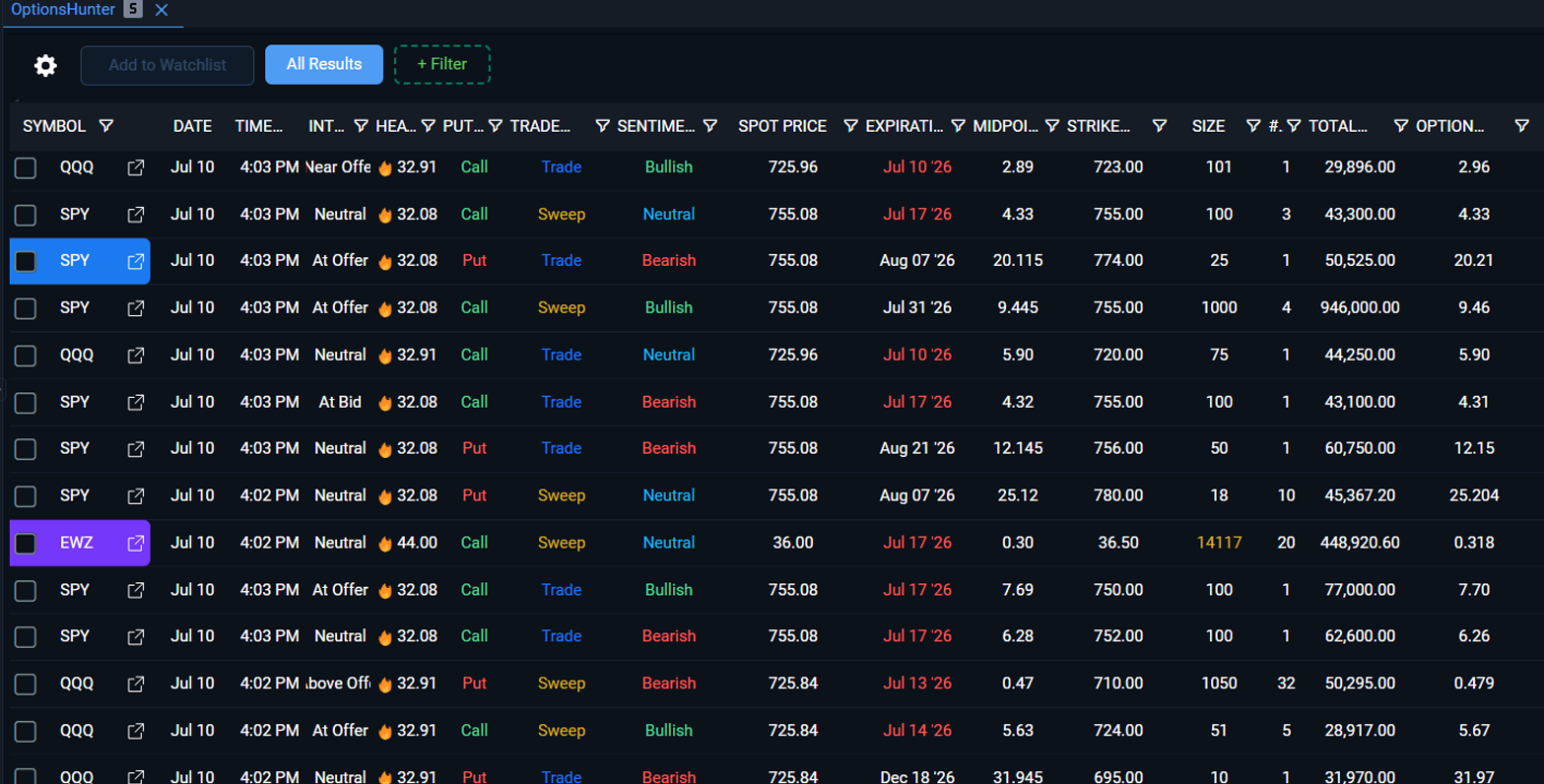Screen dimensions: 1544x784
Task: Click the INT column filter icon
Action: click(x=362, y=126)
